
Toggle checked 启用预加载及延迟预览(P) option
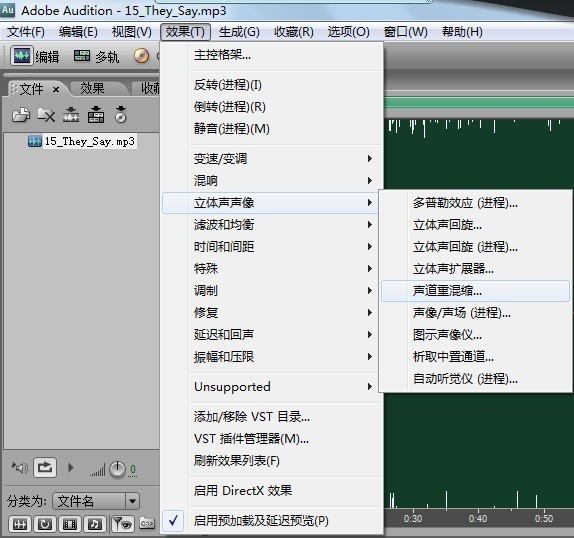click(273, 520)
